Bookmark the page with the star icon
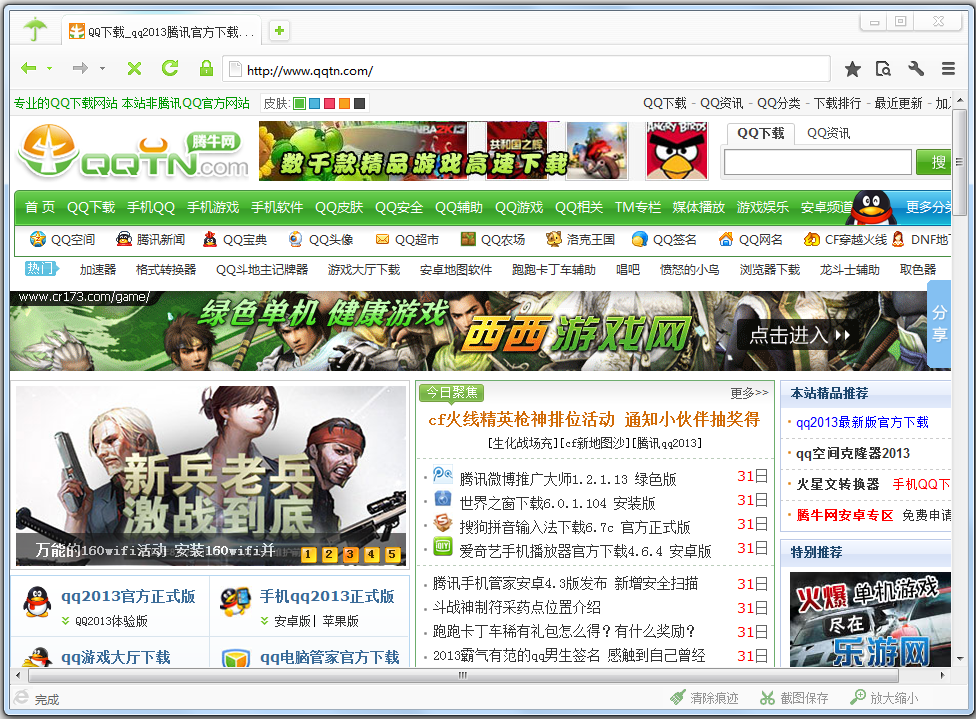976x719 pixels. tap(853, 69)
